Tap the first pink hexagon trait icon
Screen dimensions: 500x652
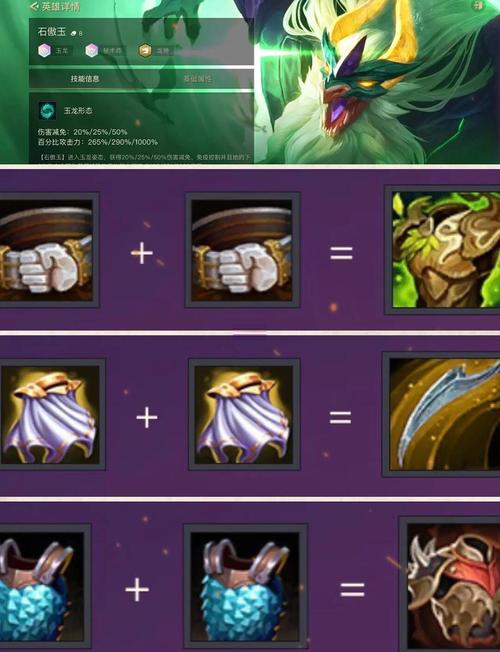pyautogui.click(x=44, y=51)
